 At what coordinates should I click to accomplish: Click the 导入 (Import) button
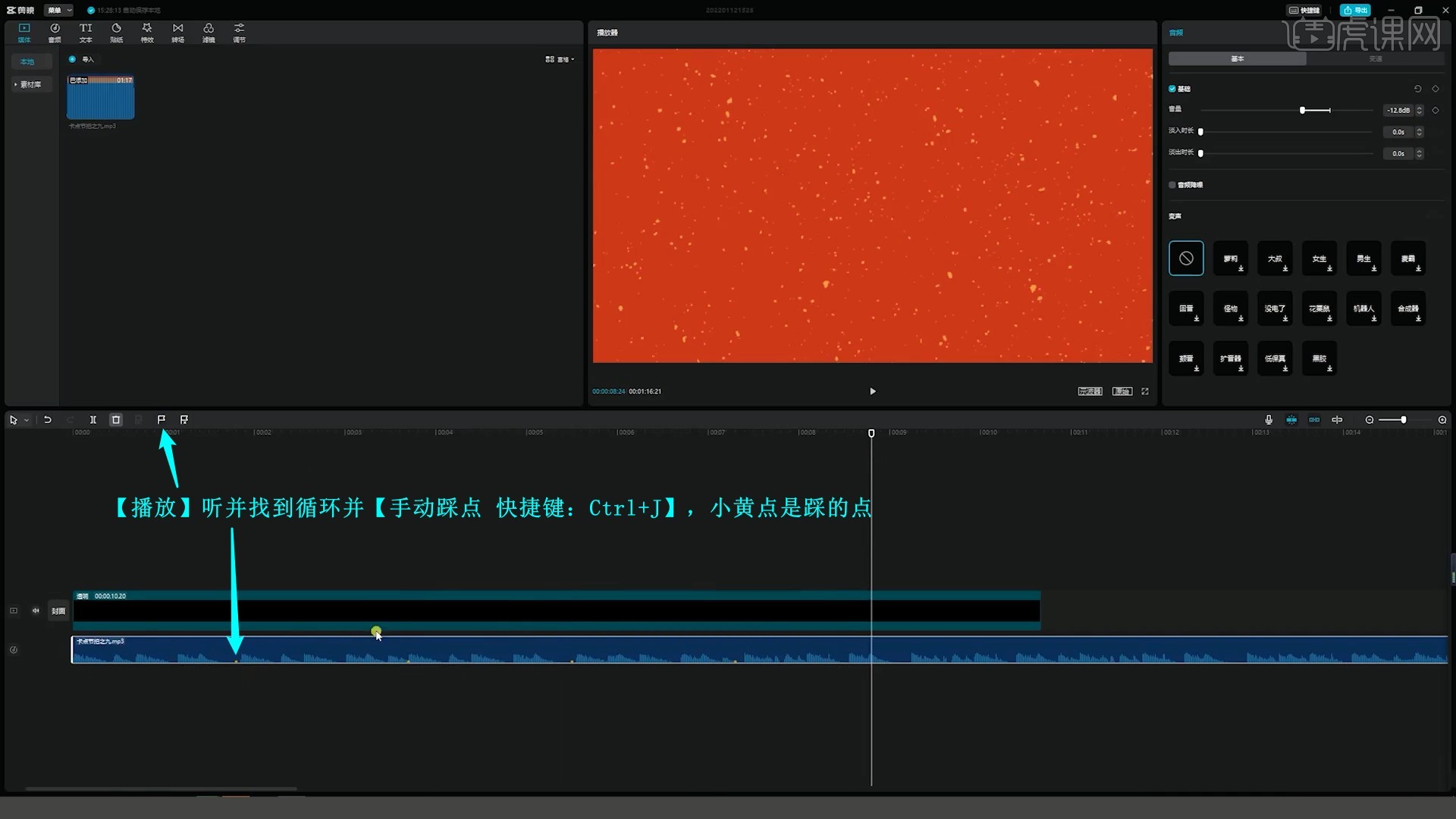point(82,59)
